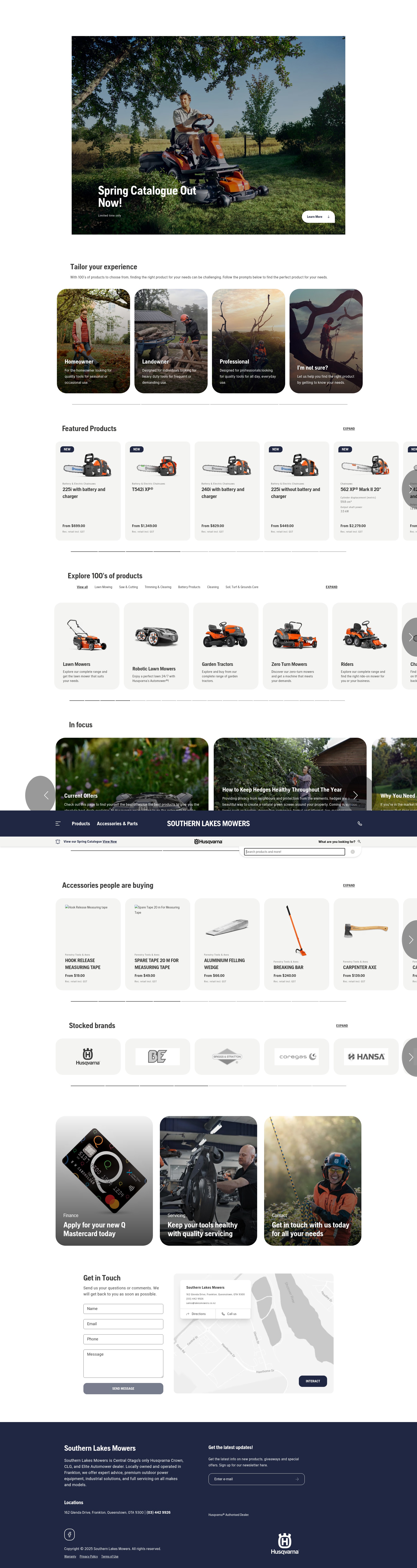The width and height of the screenshot is (417, 1568).
Task: Open the Hansa brand tile
Action: pos(366,1057)
